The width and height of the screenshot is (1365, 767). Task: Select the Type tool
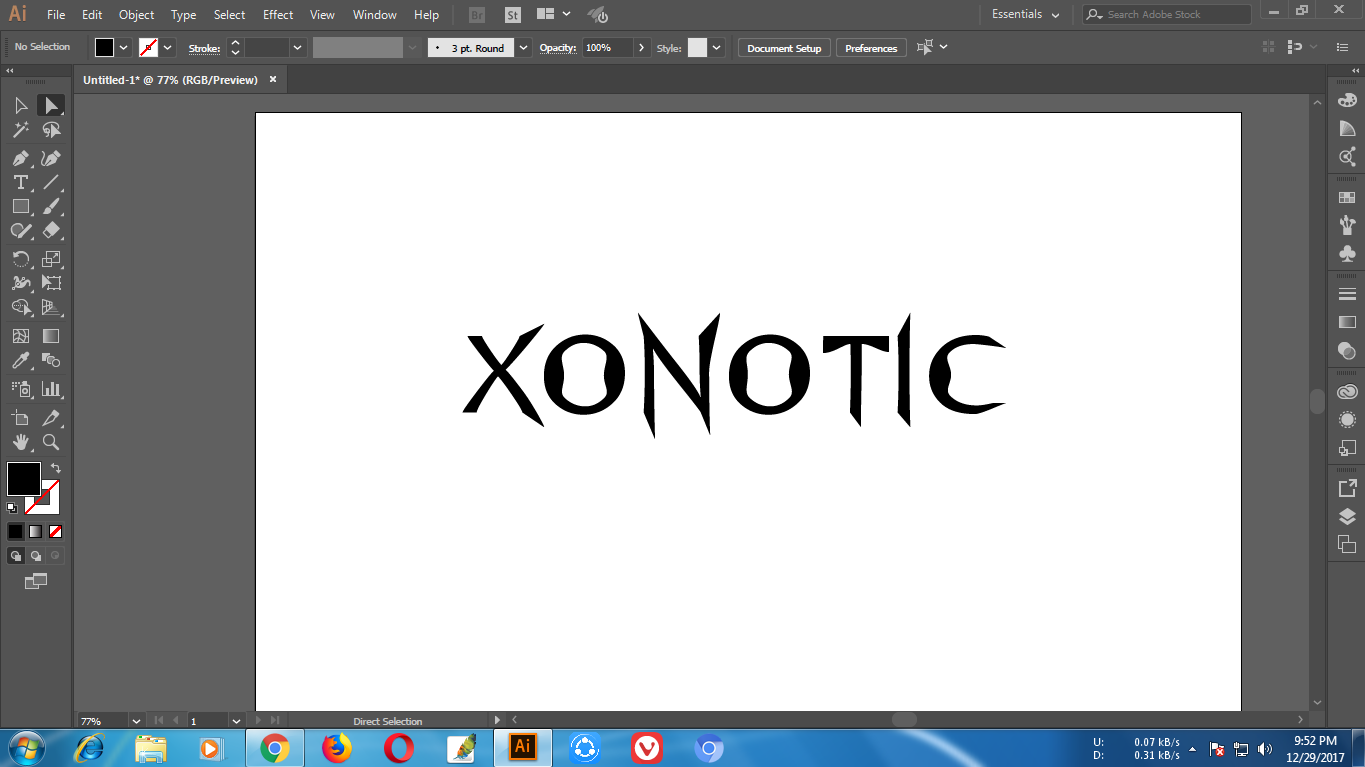(x=20, y=182)
